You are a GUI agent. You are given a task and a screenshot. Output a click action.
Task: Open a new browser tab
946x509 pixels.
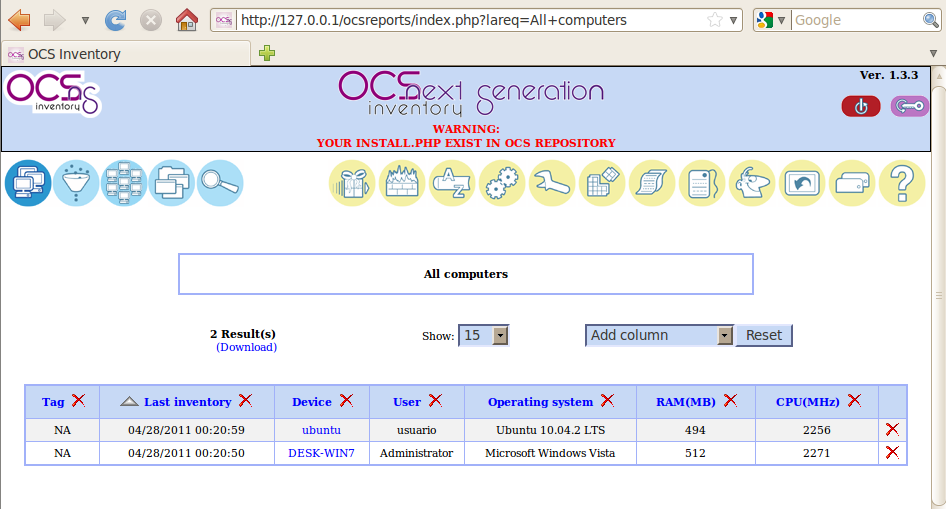(267, 53)
